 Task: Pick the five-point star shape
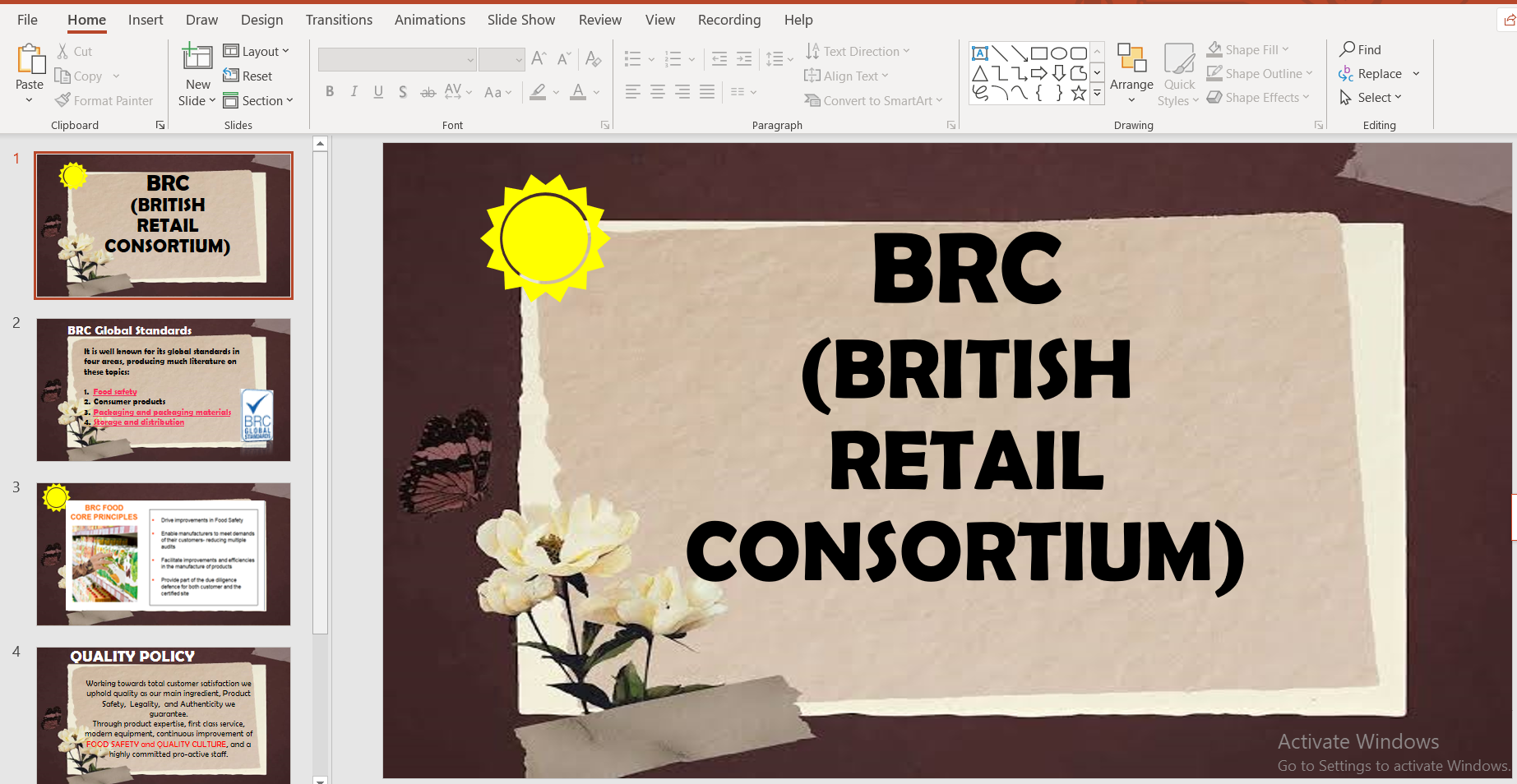click(x=1079, y=94)
